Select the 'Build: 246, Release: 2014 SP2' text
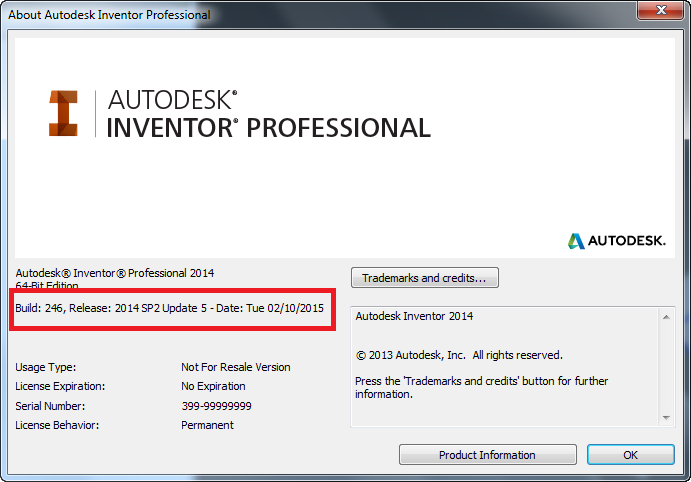 (170, 308)
